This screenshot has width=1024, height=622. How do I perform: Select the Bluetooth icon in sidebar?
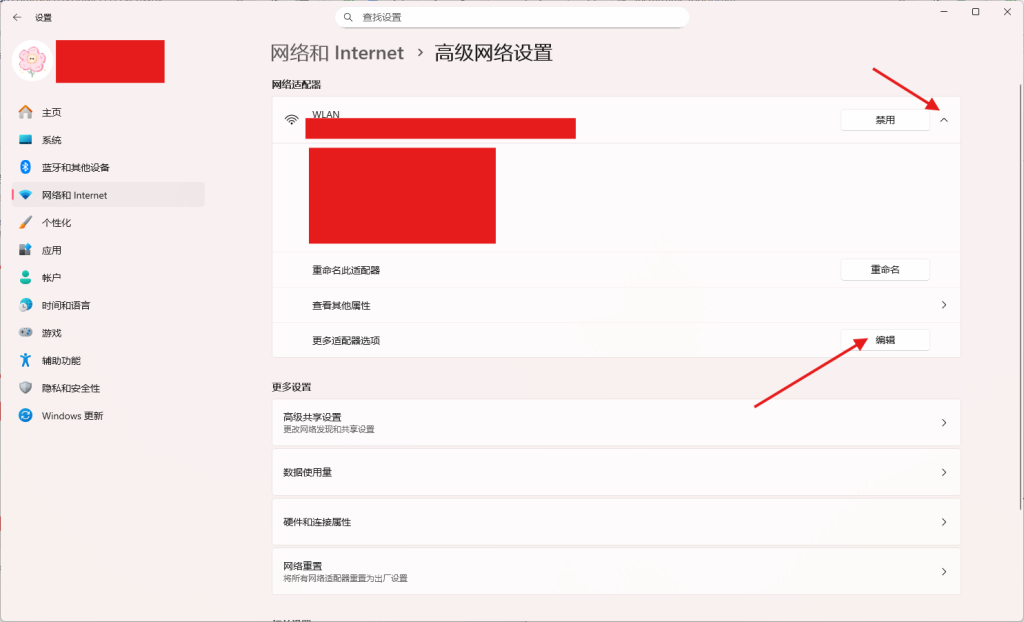point(26,167)
